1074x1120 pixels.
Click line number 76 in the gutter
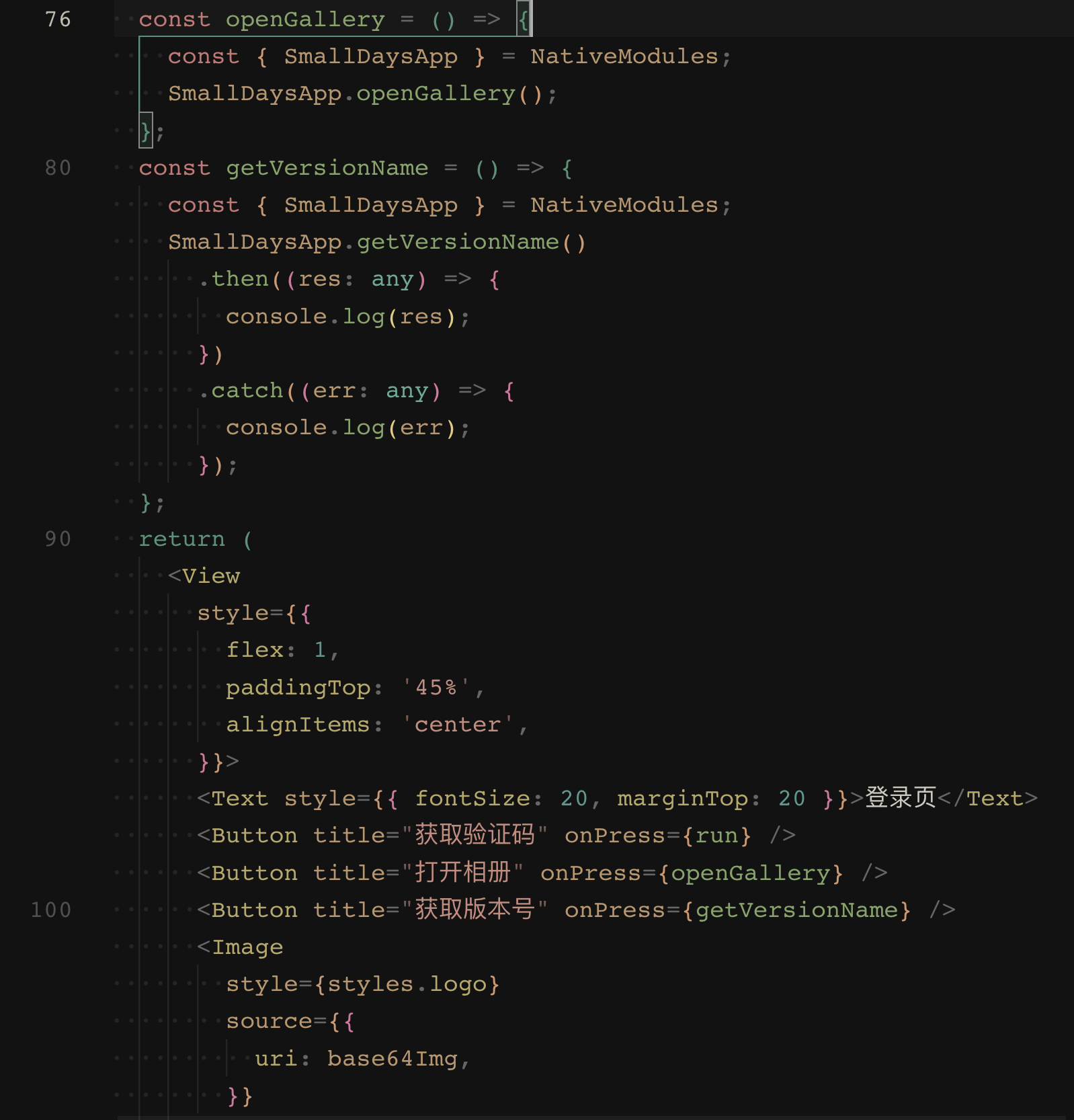58,19
